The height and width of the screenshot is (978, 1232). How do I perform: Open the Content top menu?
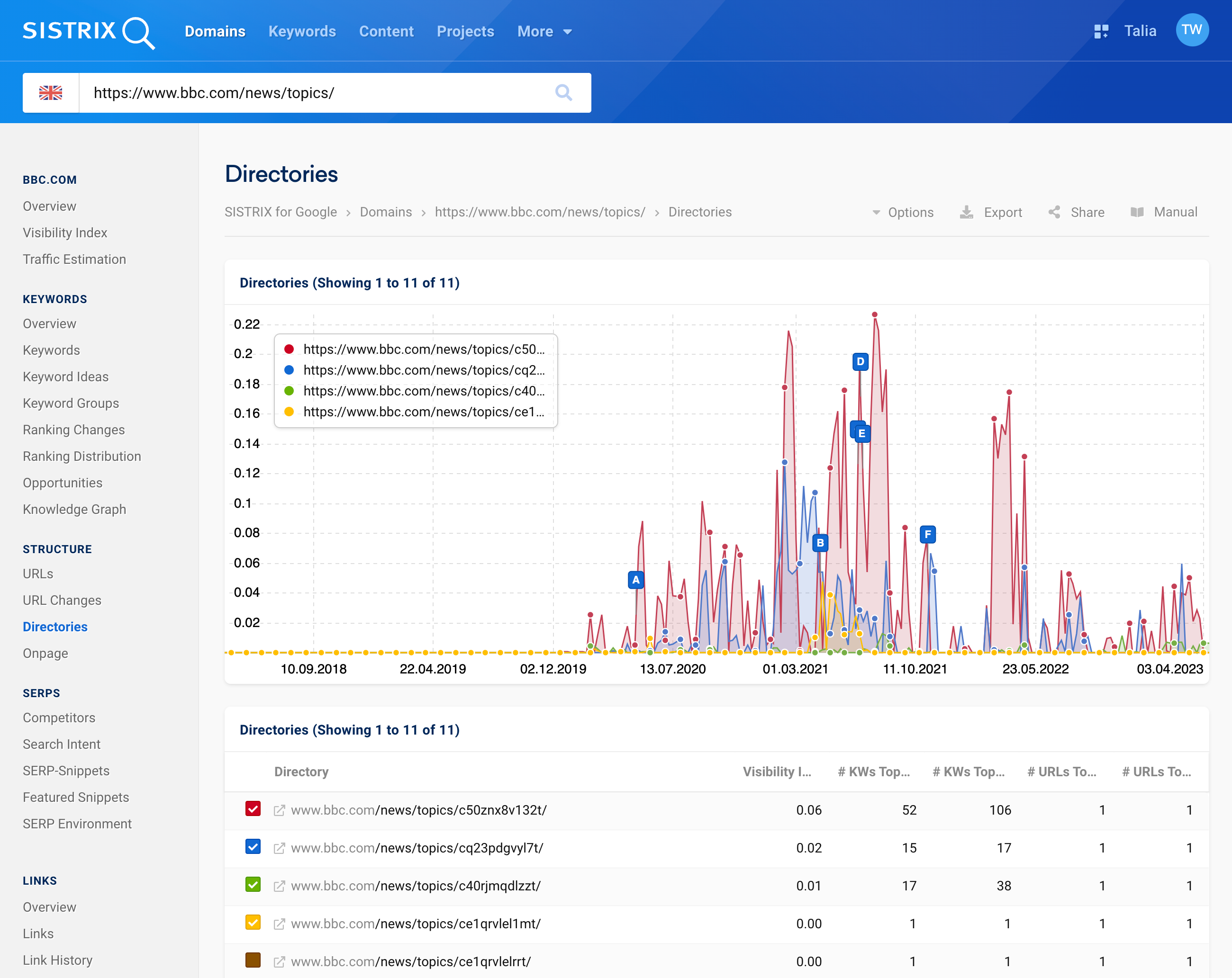point(386,31)
